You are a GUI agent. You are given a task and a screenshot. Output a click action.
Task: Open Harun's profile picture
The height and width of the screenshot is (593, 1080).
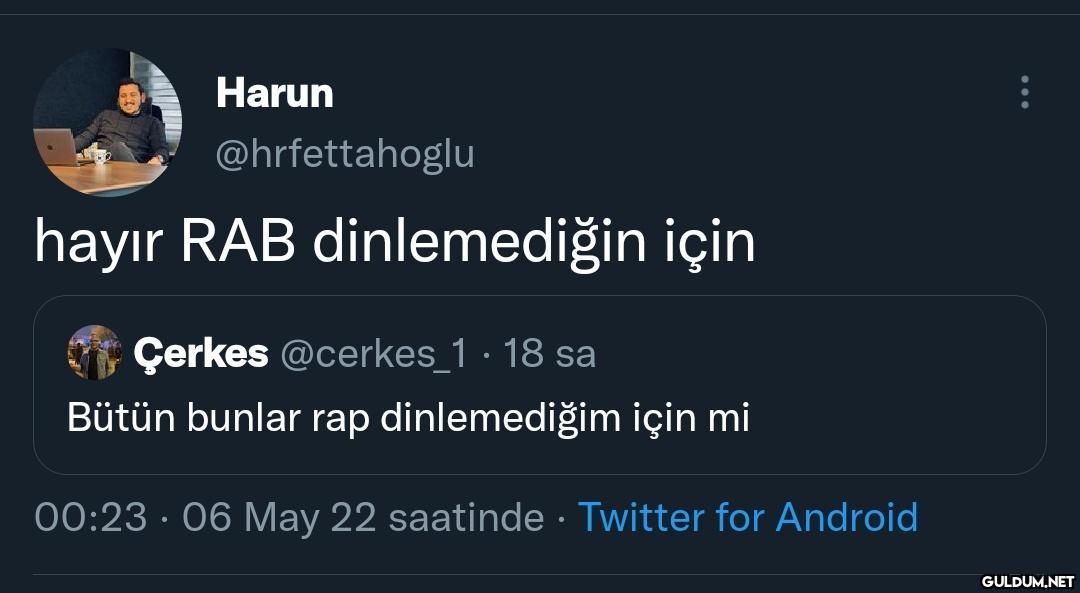pos(107,121)
